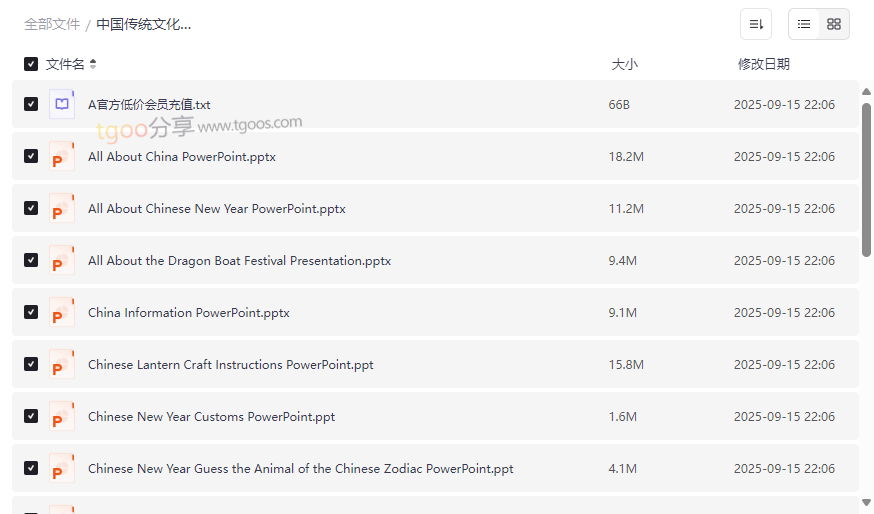This screenshot has width=874, height=514.
Task: Open Chinese New Year Guess the Animal file
Action: [300, 469]
